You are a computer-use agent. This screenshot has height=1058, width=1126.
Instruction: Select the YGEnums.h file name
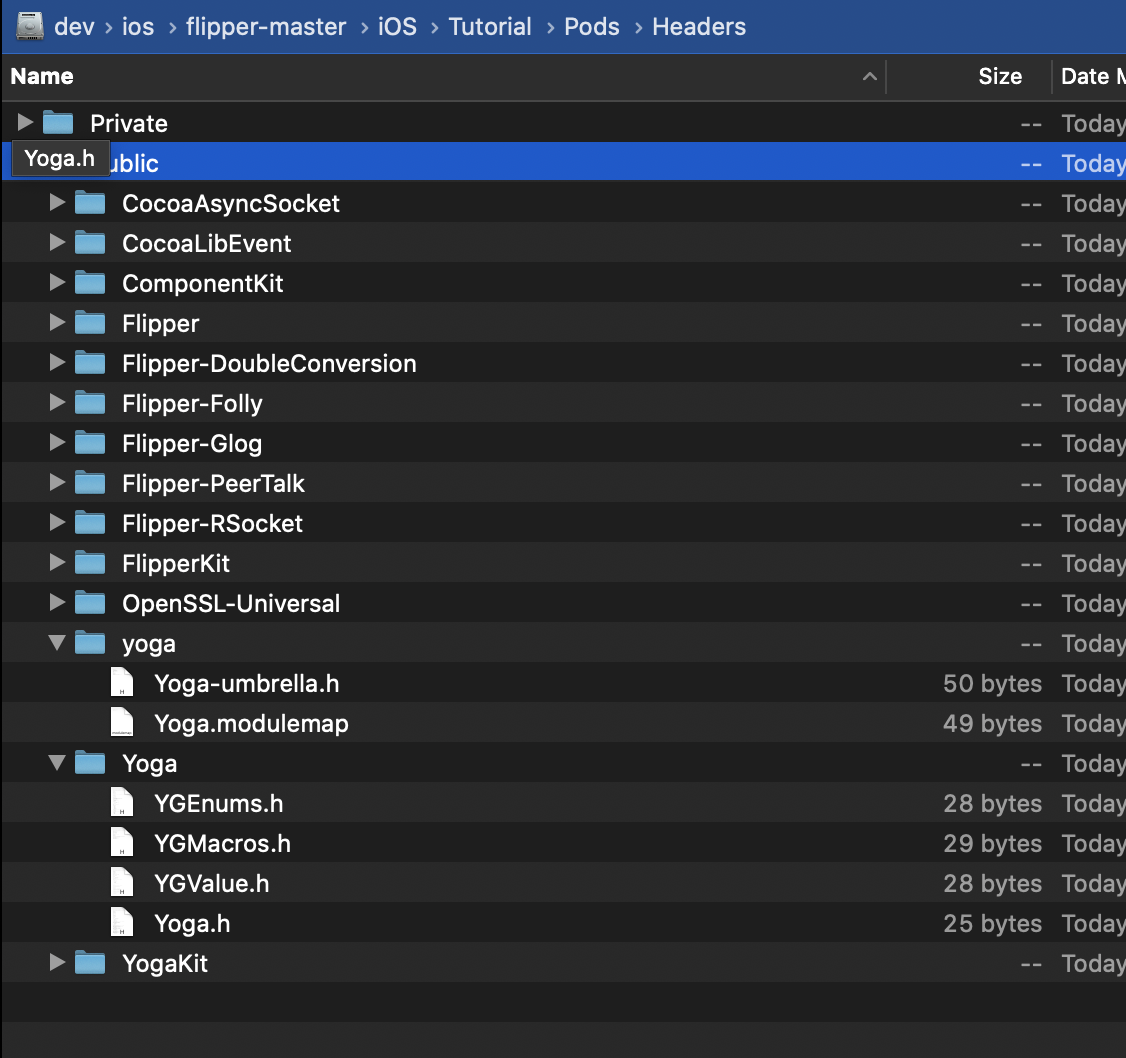click(218, 803)
